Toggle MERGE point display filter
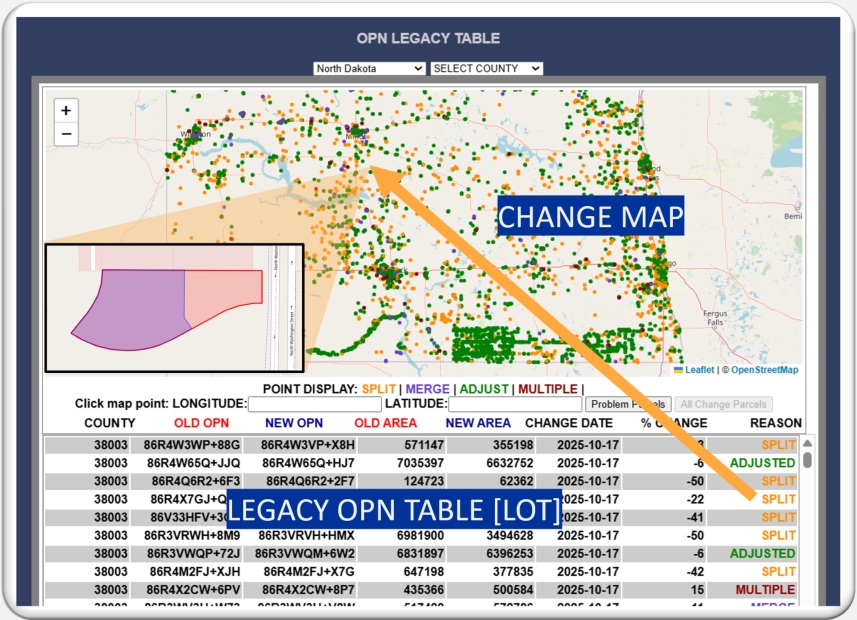Screen dimensions: 857x620 (x=427, y=389)
